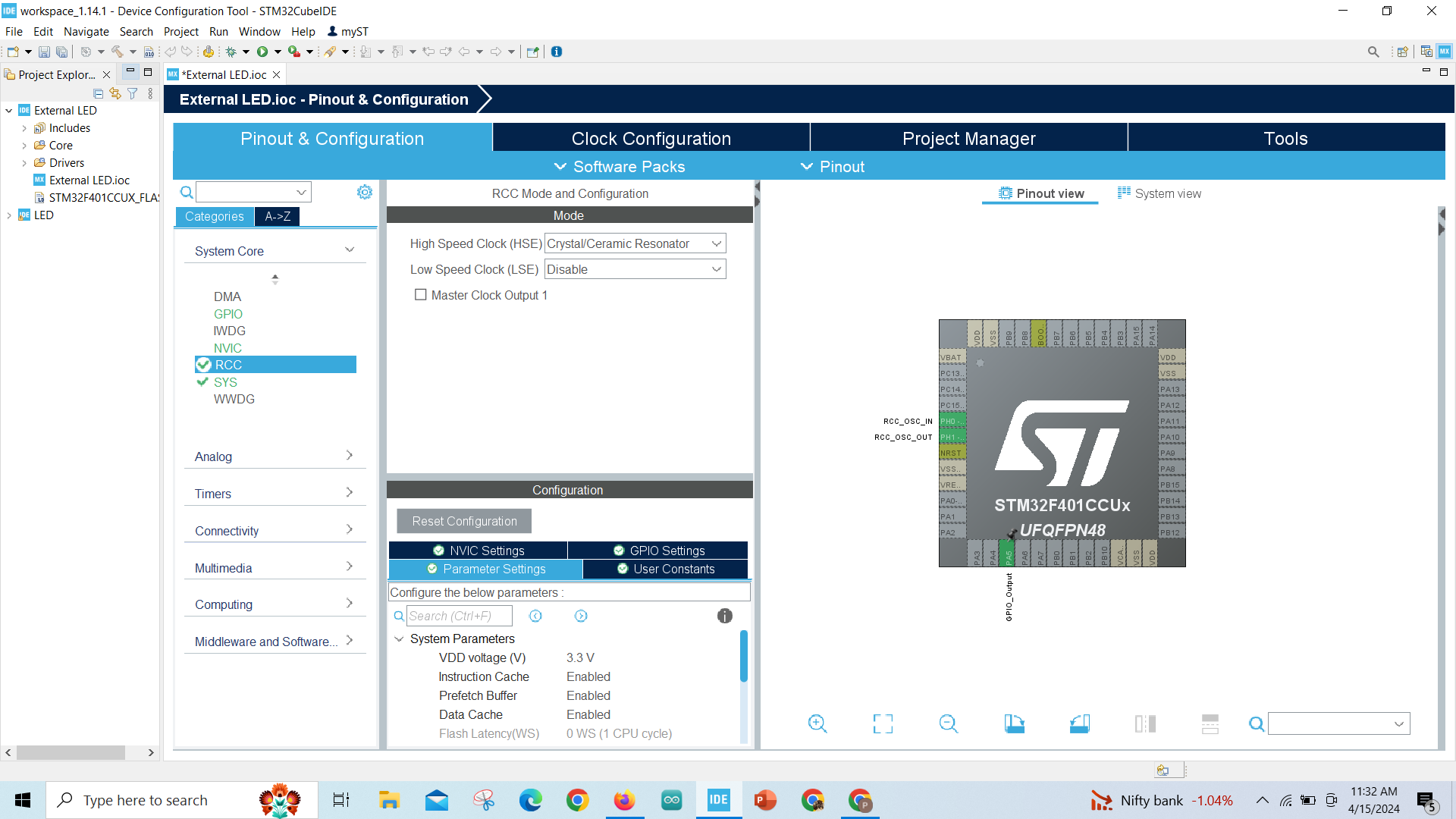Click the blue information icon in toolbar
The height and width of the screenshot is (819, 1456).
coord(557,52)
